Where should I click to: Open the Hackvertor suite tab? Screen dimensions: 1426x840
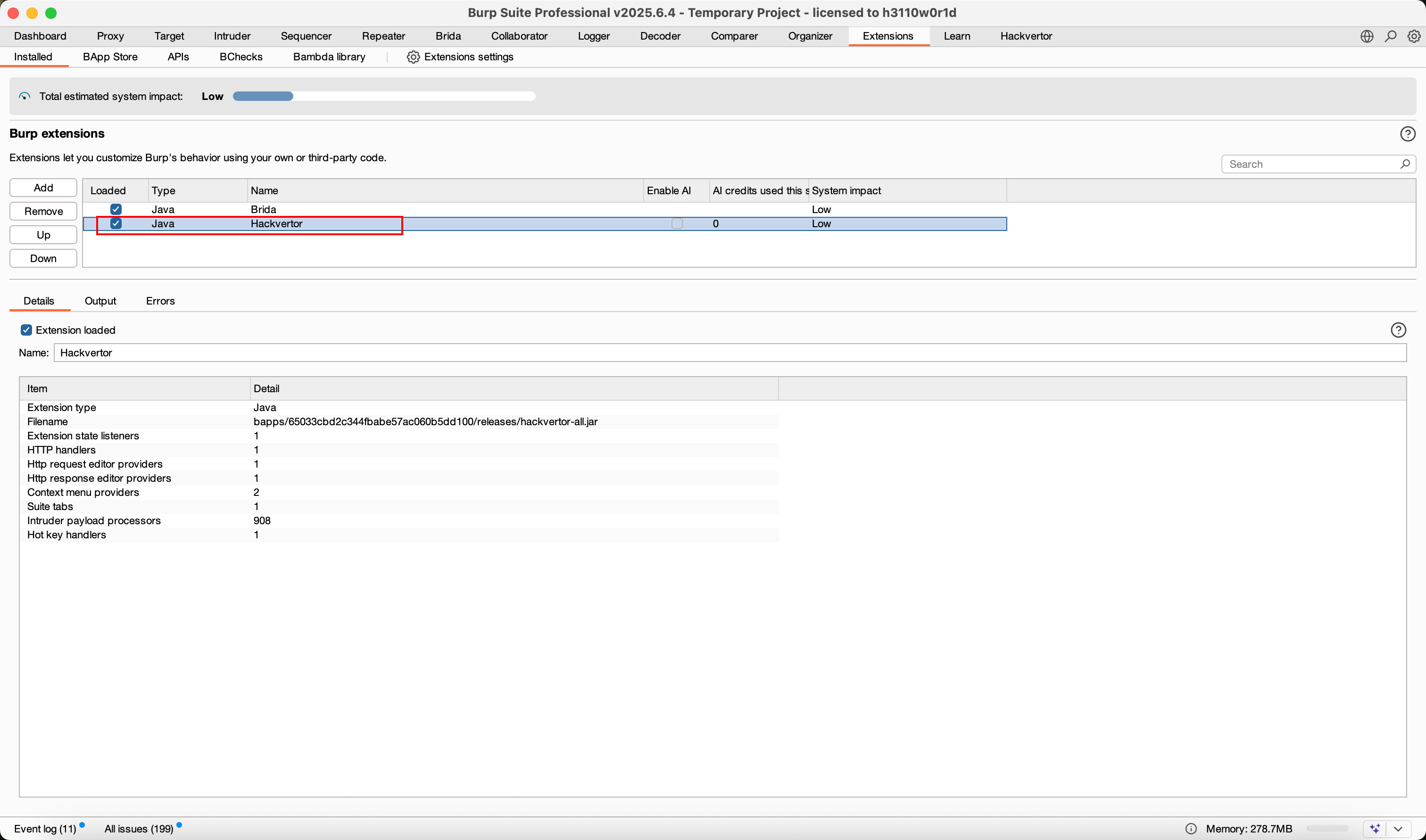click(1026, 36)
